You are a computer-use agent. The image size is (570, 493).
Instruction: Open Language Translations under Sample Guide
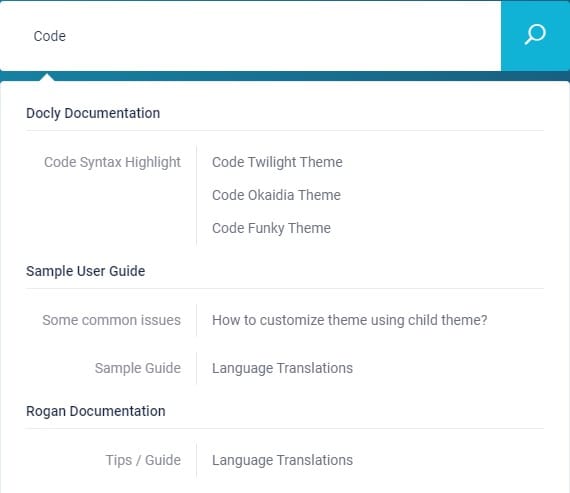click(282, 368)
